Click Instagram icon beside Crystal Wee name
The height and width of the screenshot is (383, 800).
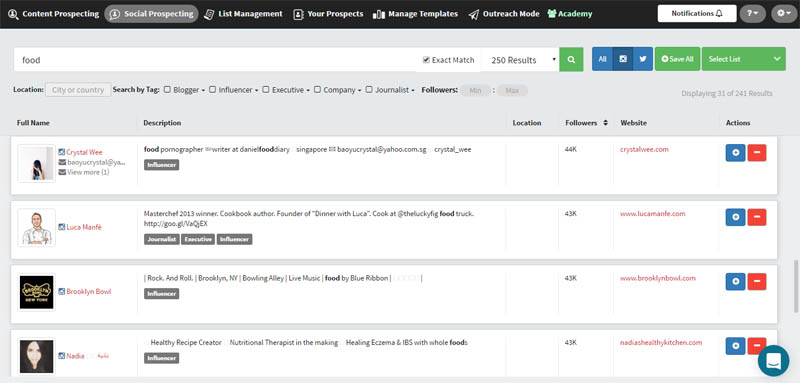62,152
